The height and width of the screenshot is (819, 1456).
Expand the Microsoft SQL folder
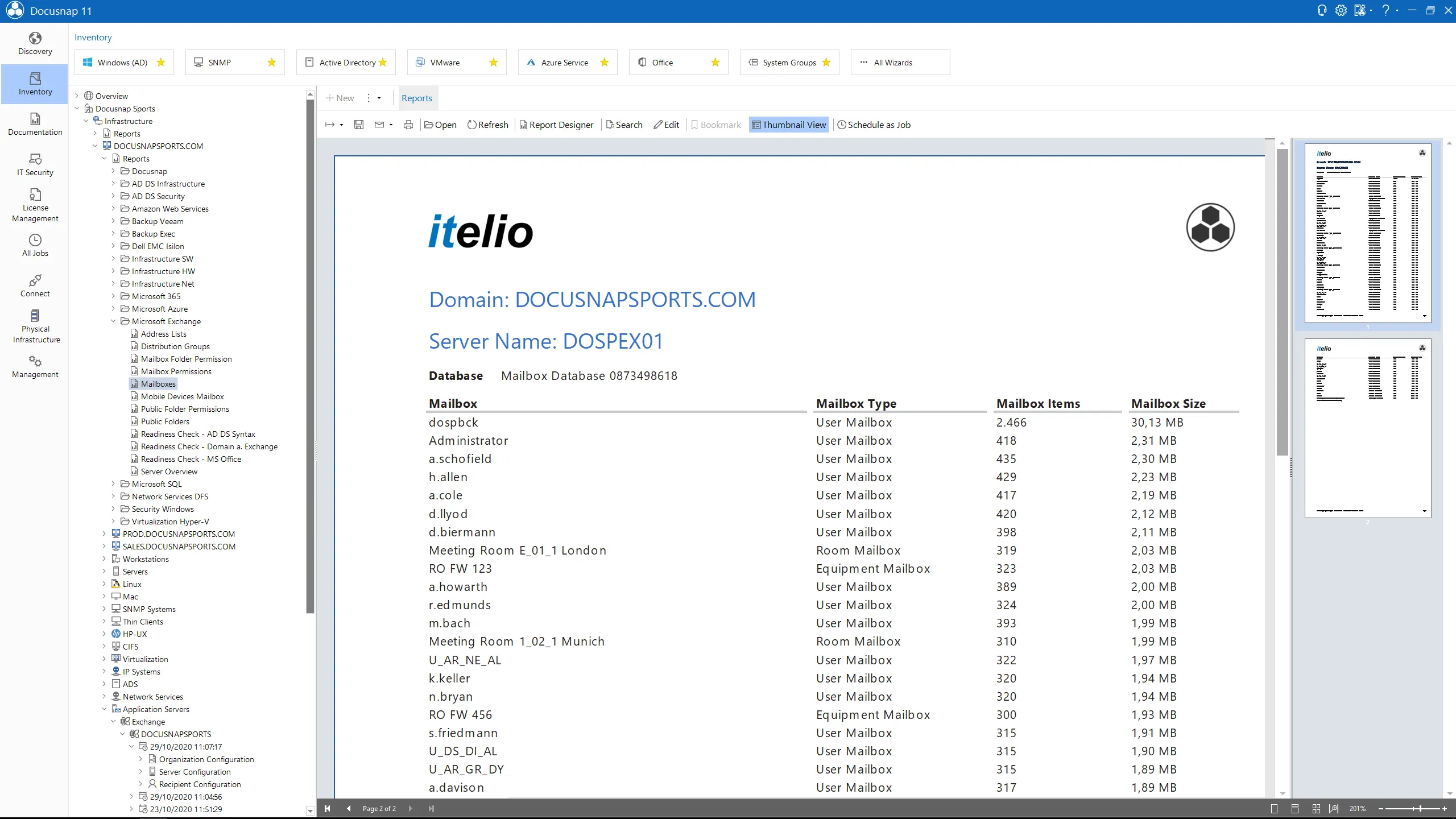pyautogui.click(x=113, y=484)
